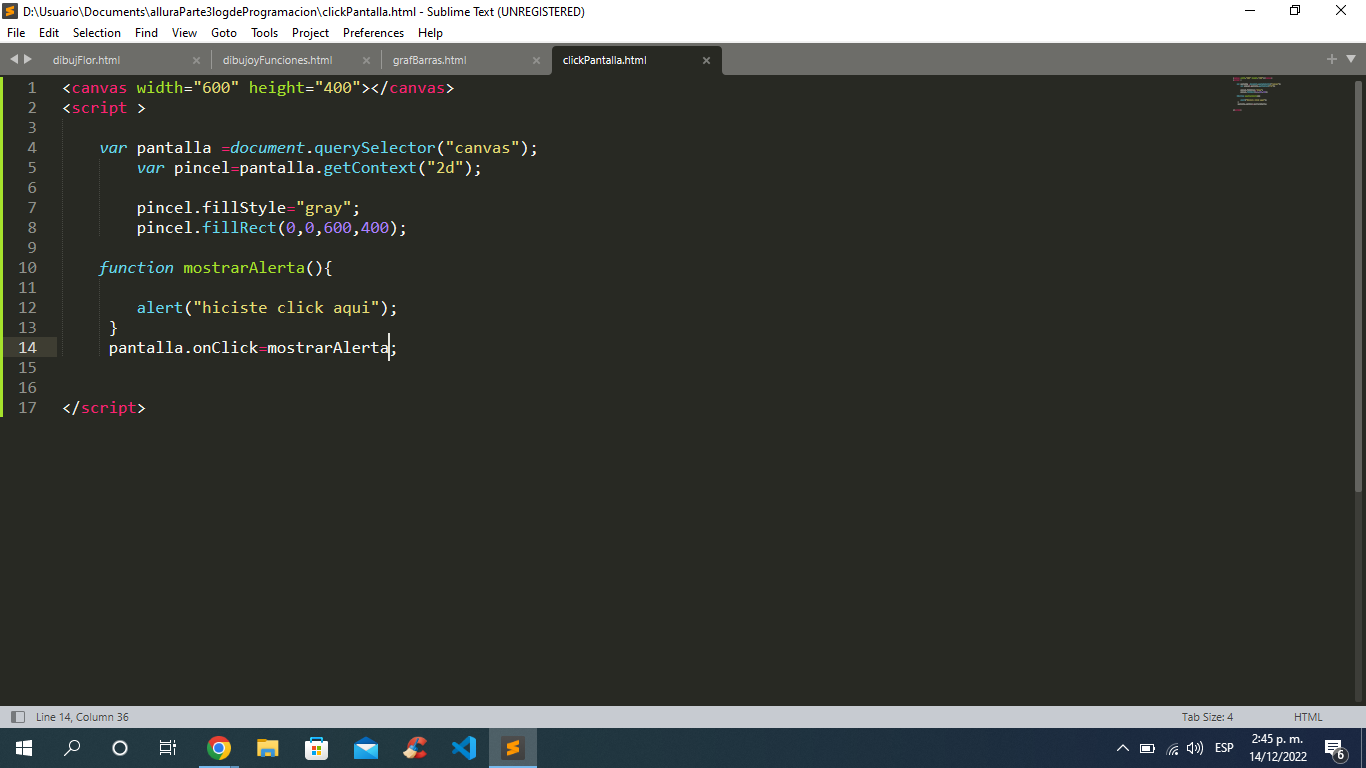Open the File menu

pos(15,33)
